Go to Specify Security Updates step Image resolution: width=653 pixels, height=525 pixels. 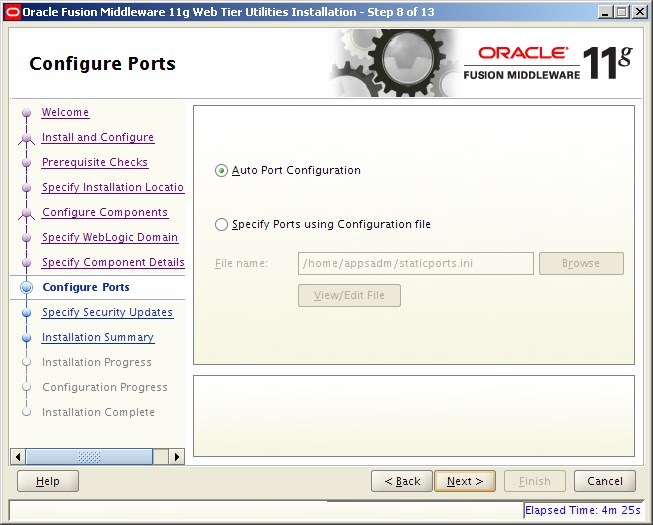tap(107, 312)
